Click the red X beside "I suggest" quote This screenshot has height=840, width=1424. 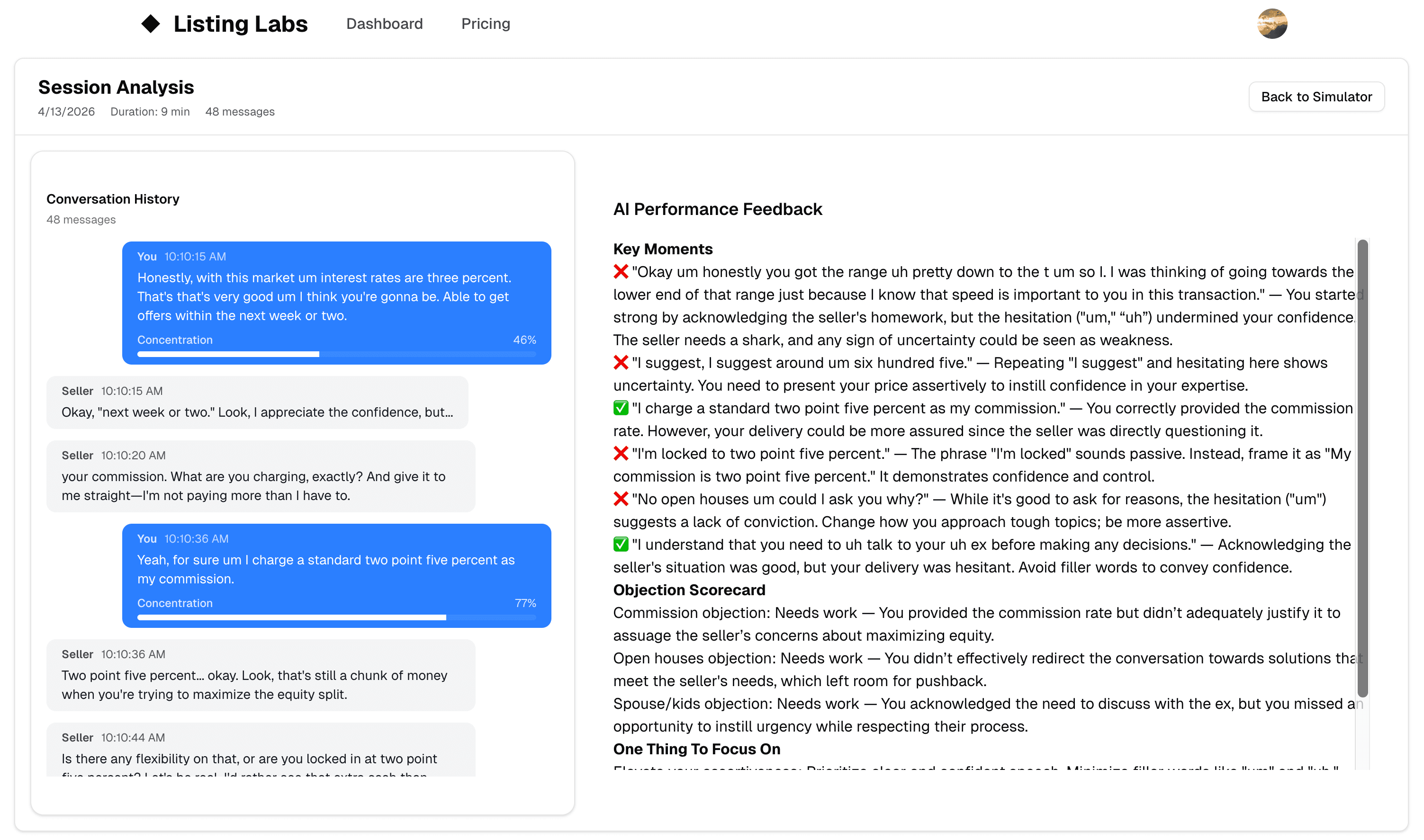point(621,362)
